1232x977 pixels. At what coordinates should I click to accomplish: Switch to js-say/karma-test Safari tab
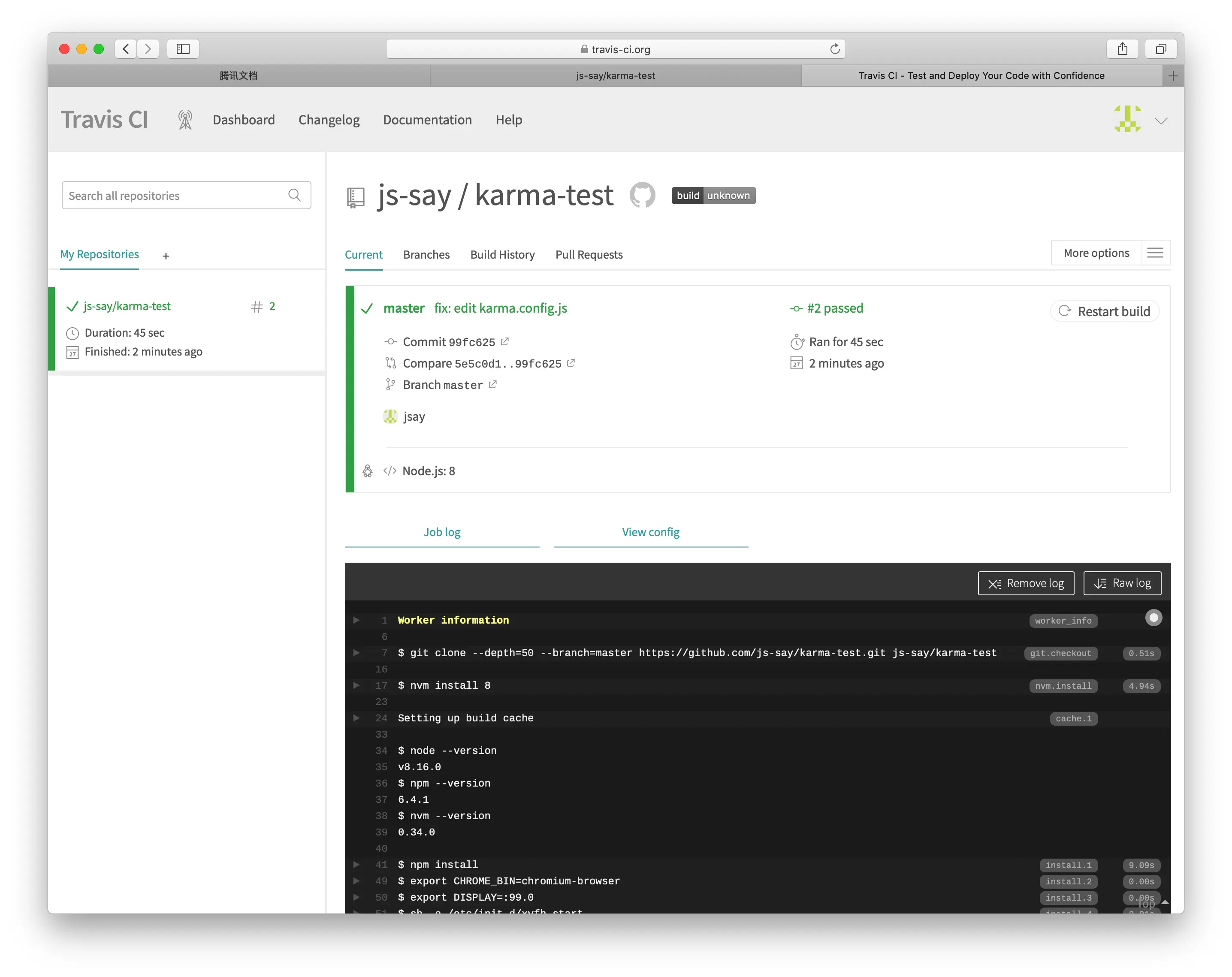pos(616,75)
